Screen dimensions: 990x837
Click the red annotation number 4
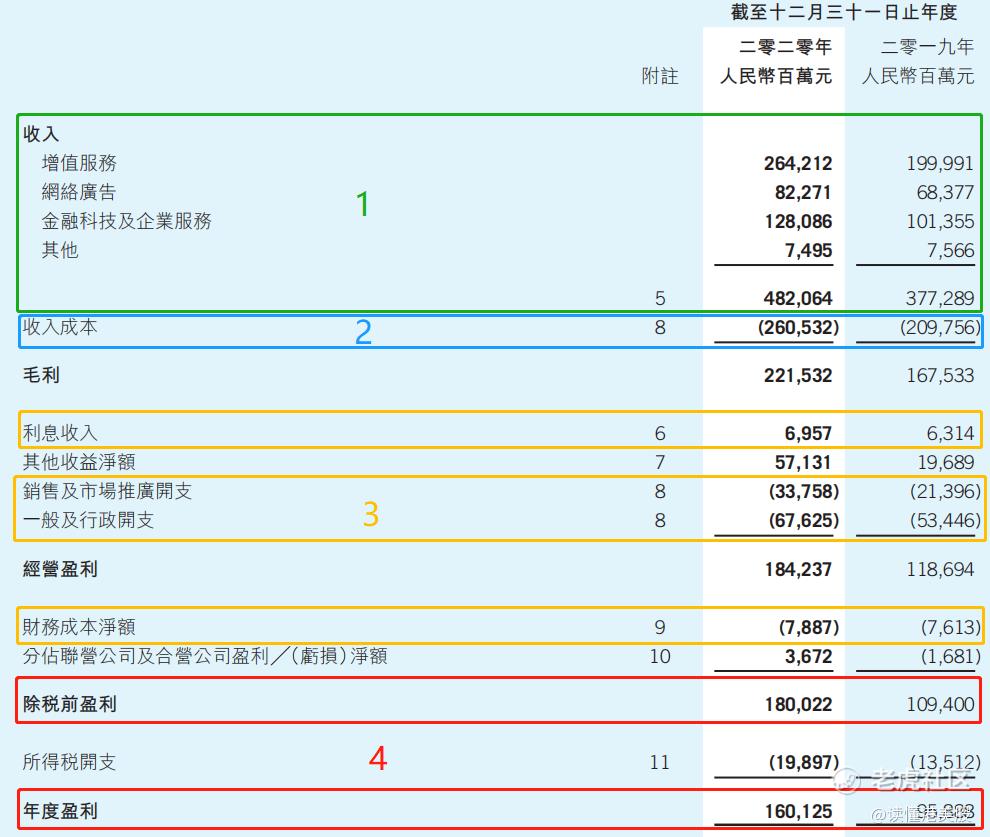(378, 758)
